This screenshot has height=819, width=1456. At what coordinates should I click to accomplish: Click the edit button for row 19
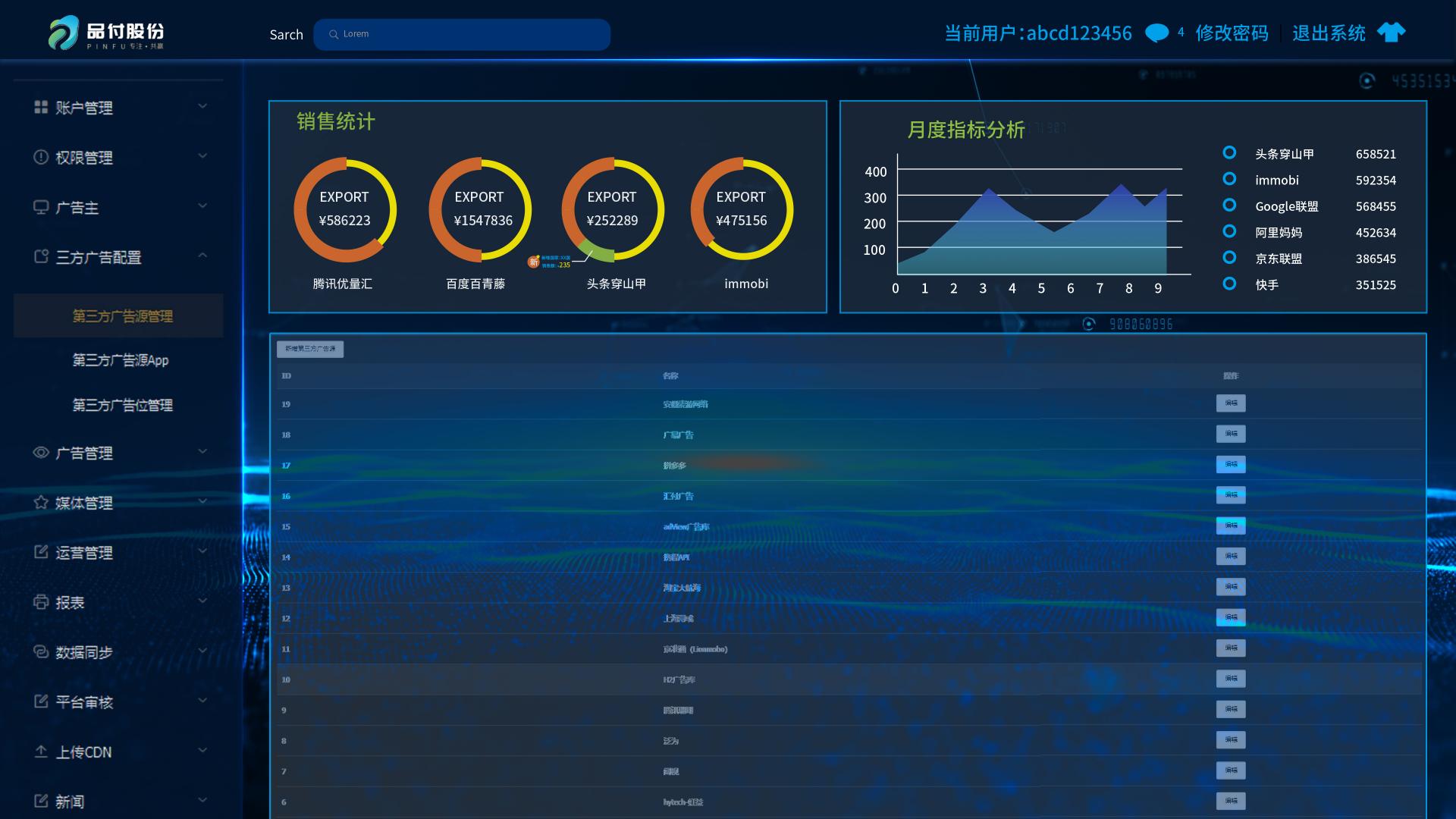1231,403
